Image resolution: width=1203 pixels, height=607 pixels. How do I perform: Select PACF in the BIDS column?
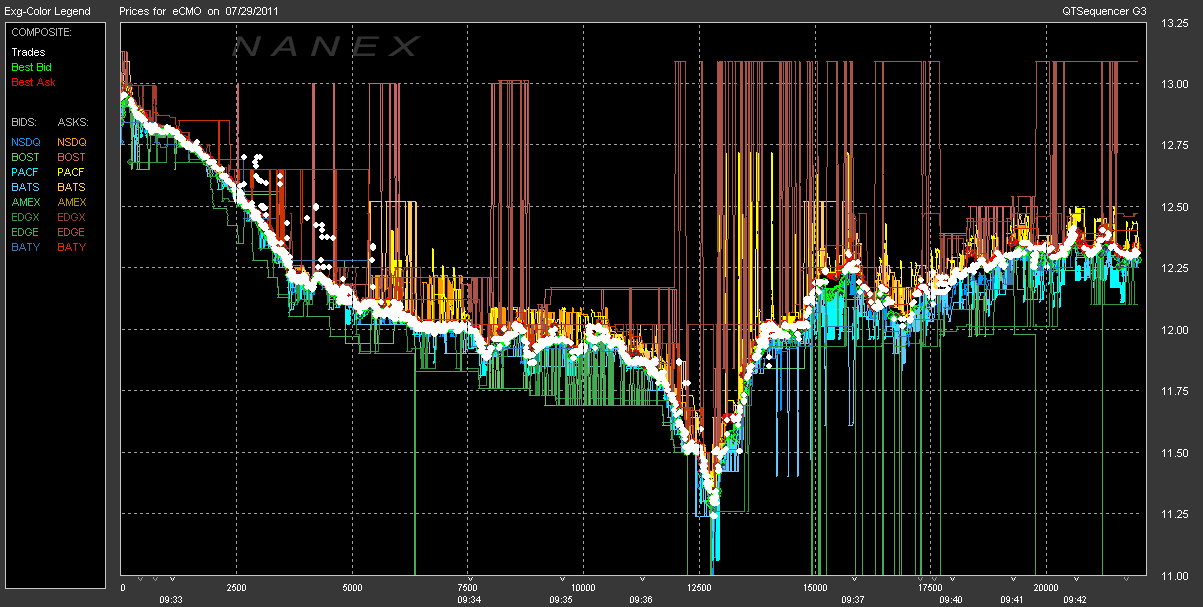pyautogui.click(x=26, y=172)
